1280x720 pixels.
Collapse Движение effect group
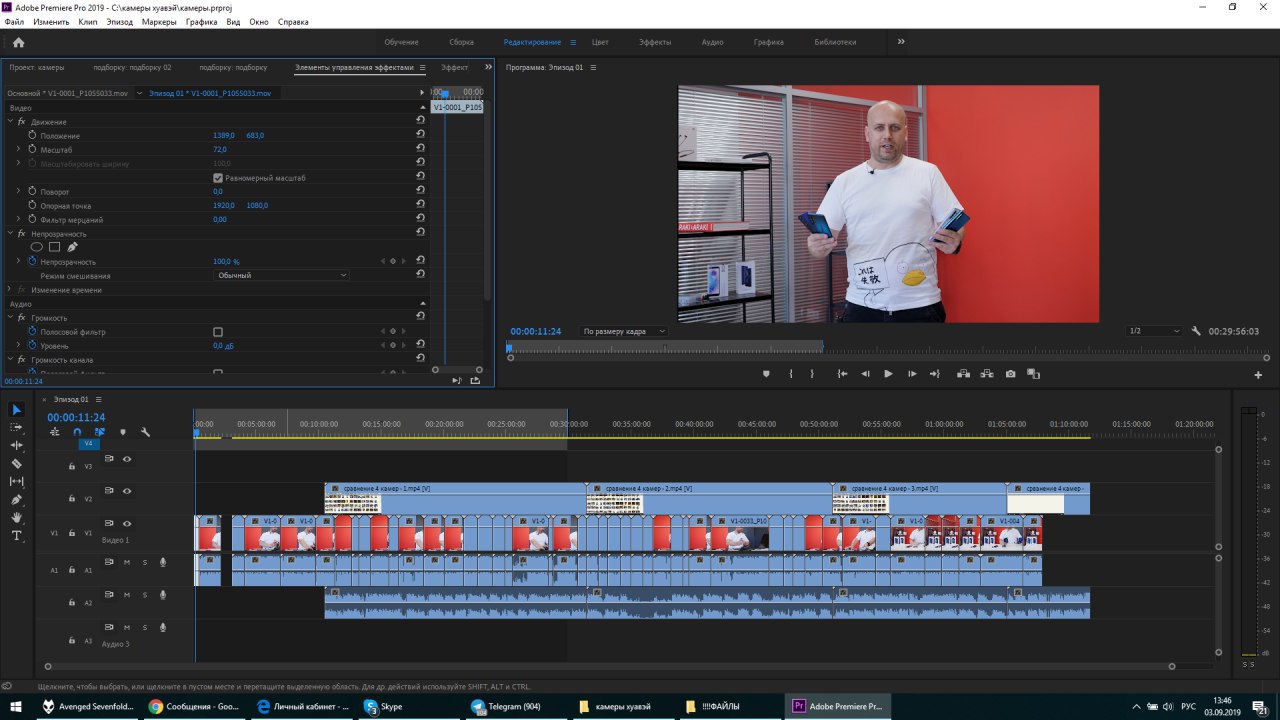tap(10, 121)
